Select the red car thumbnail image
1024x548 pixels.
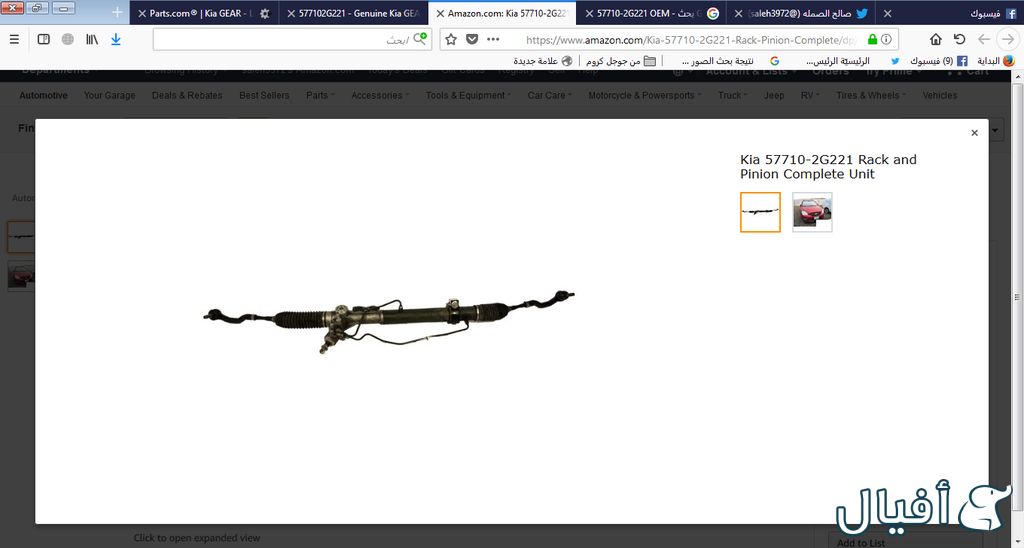pyautogui.click(x=812, y=212)
